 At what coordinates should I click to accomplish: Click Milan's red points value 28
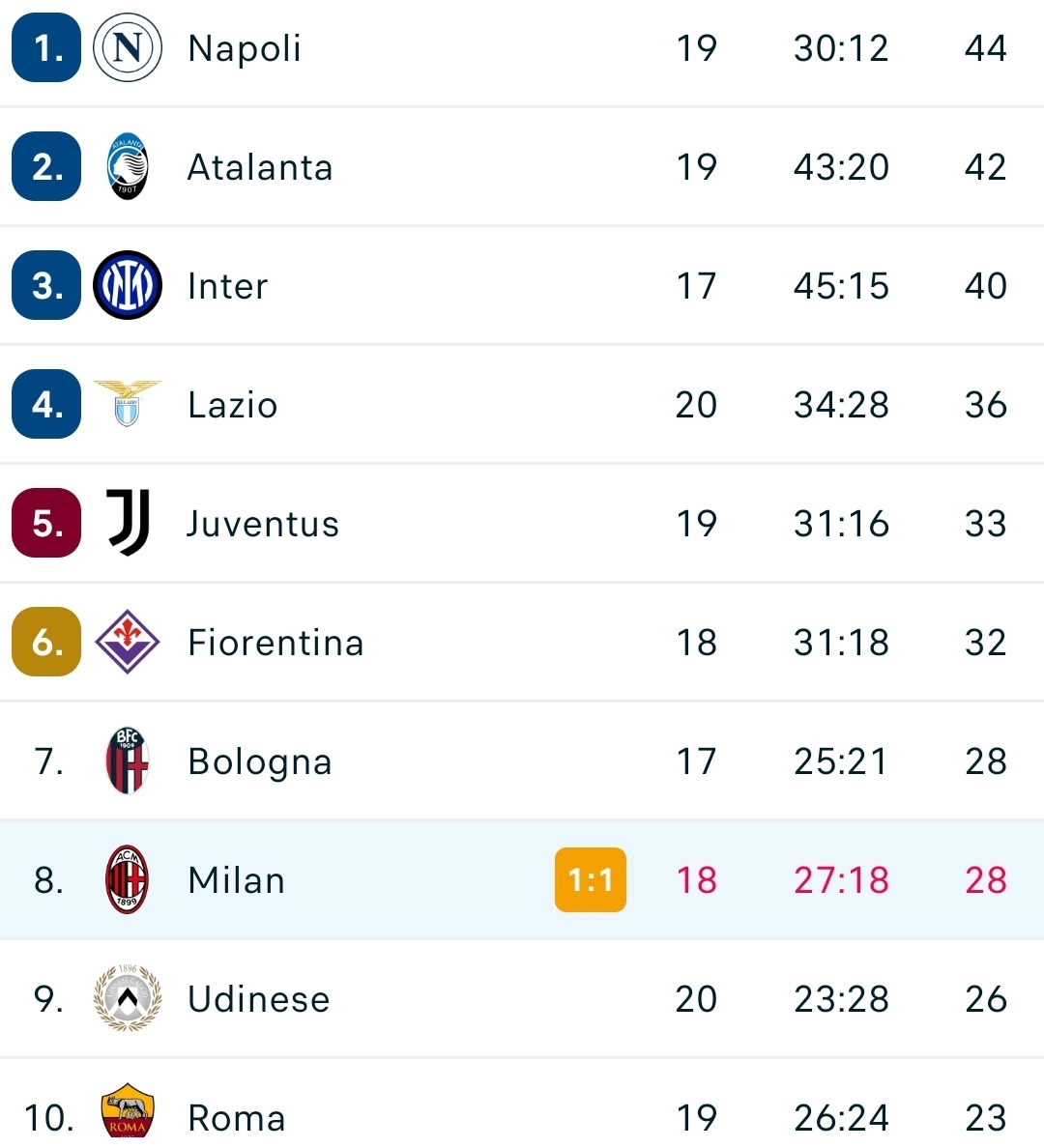click(984, 879)
